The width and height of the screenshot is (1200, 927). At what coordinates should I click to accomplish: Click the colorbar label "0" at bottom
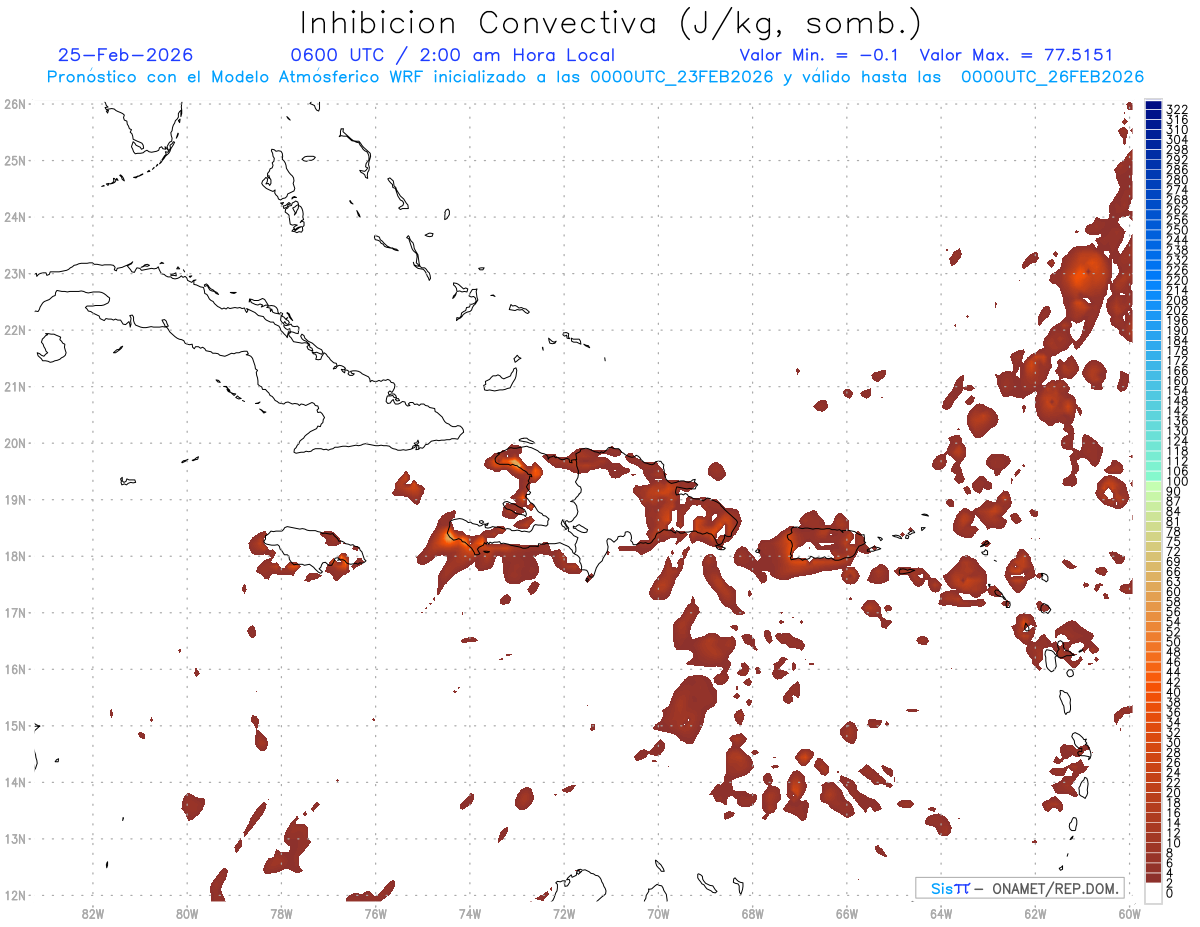[x=1170, y=893]
